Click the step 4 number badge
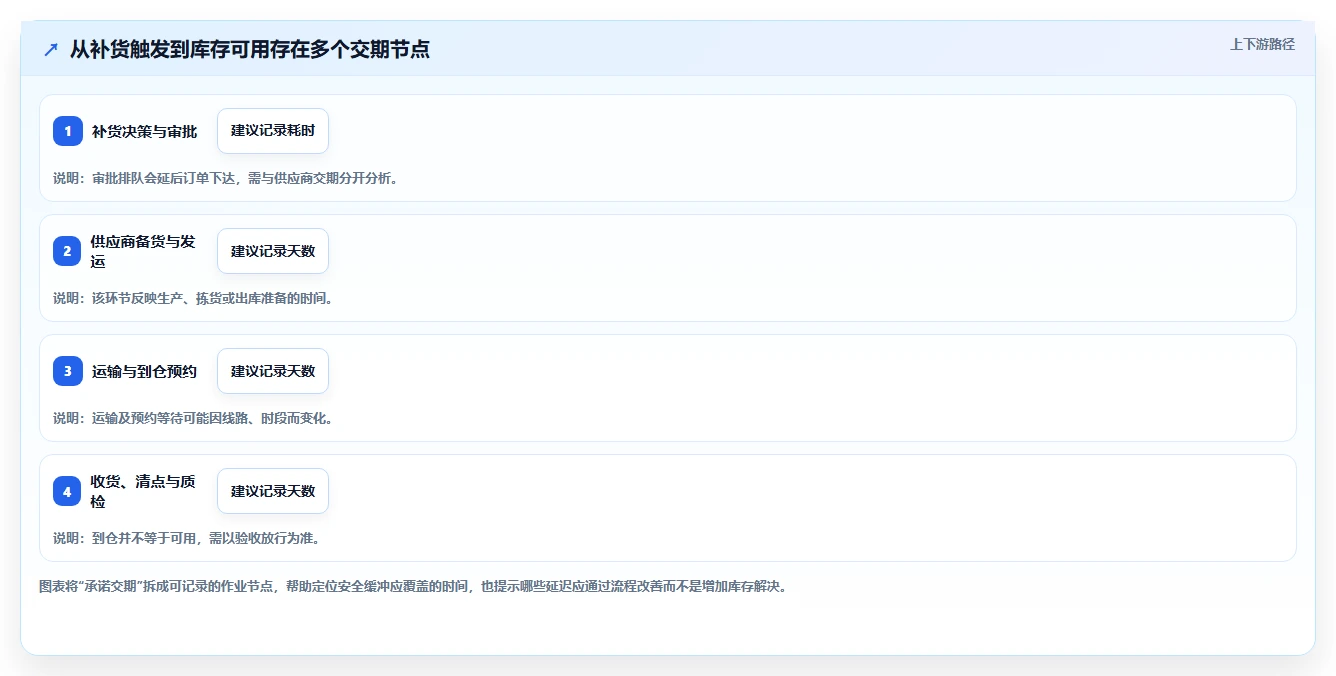The height and width of the screenshot is (676, 1336). 68,491
